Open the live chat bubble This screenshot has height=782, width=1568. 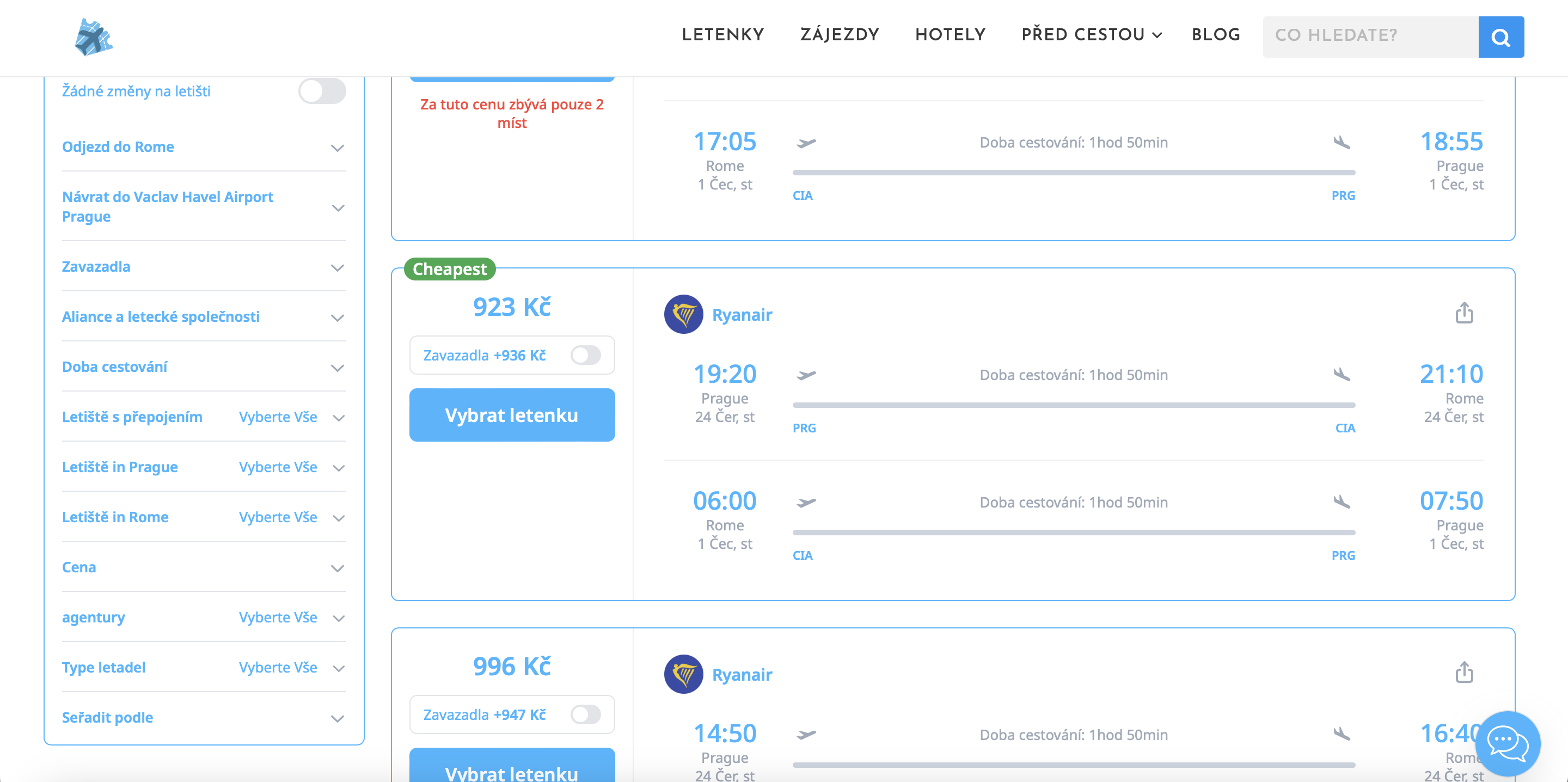click(1507, 744)
